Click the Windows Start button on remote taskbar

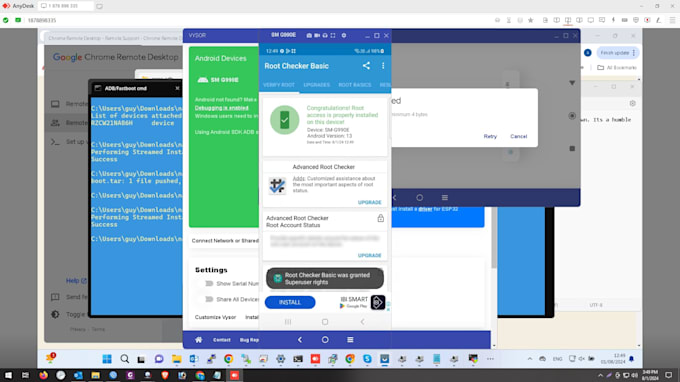pyautogui.click(x=107, y=359)
